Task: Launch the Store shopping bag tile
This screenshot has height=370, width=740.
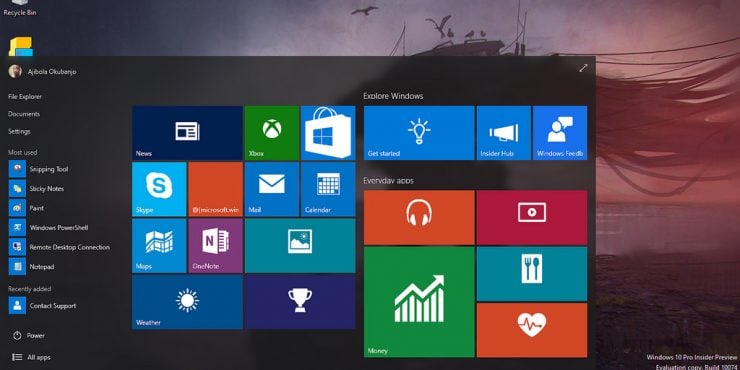Action: 328,133
